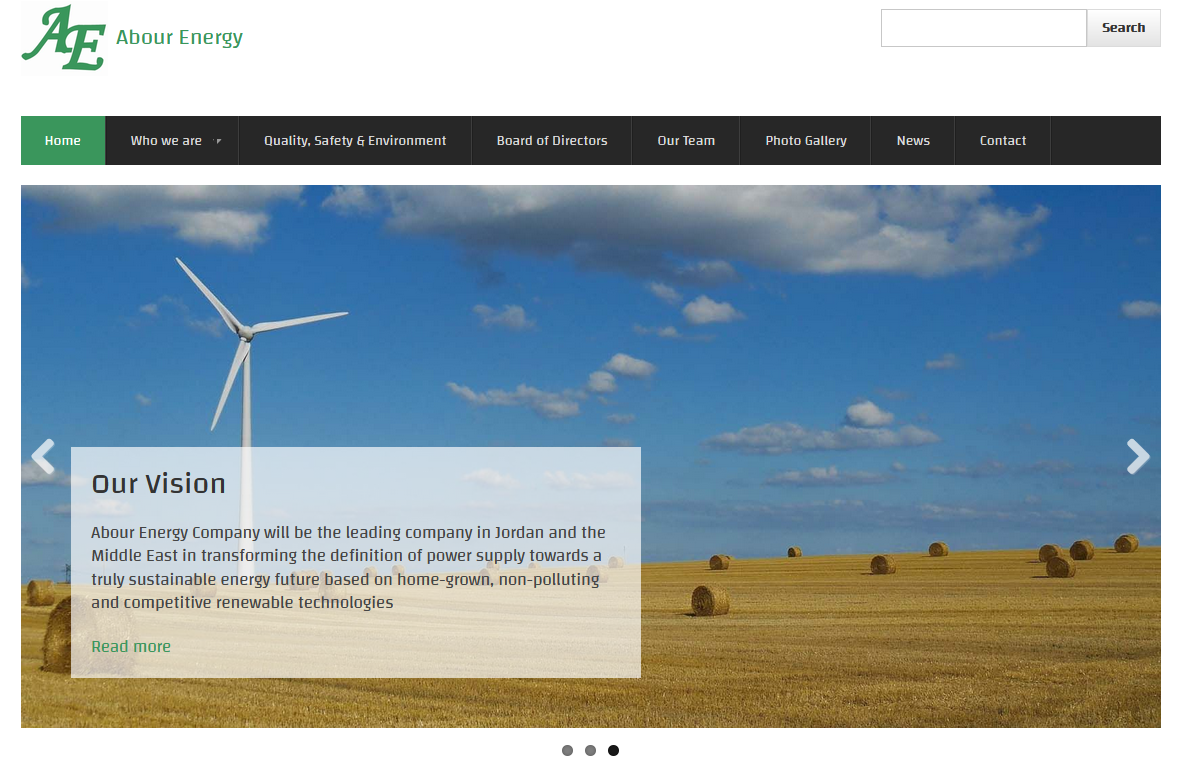1191x764 pixels.
Task: Select the second slider pagination dot
Action: [590, 750]
